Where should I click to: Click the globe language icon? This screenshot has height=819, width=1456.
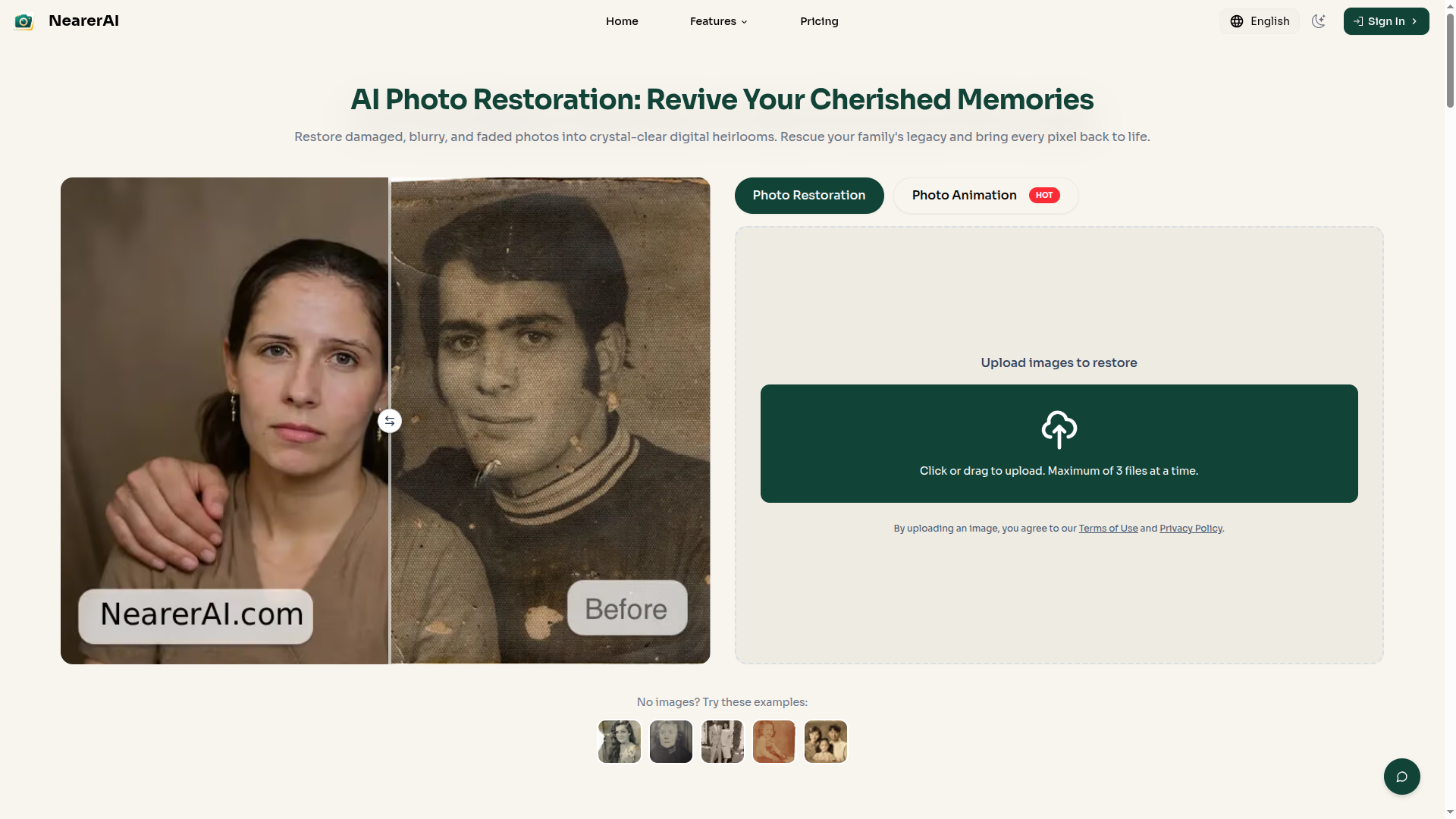click(1237, 21)
